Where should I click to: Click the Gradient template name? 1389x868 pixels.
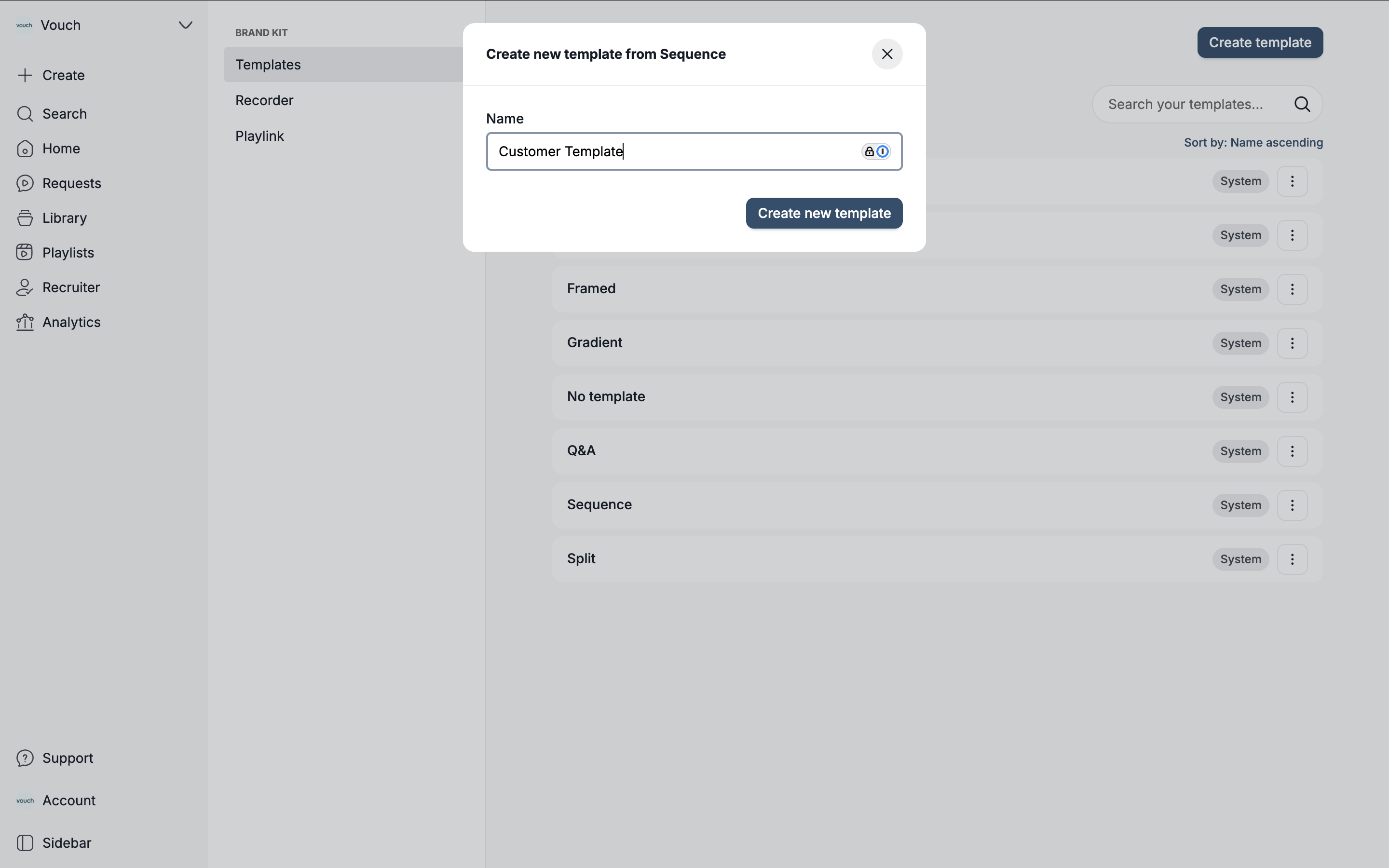(x=595, y=342)
